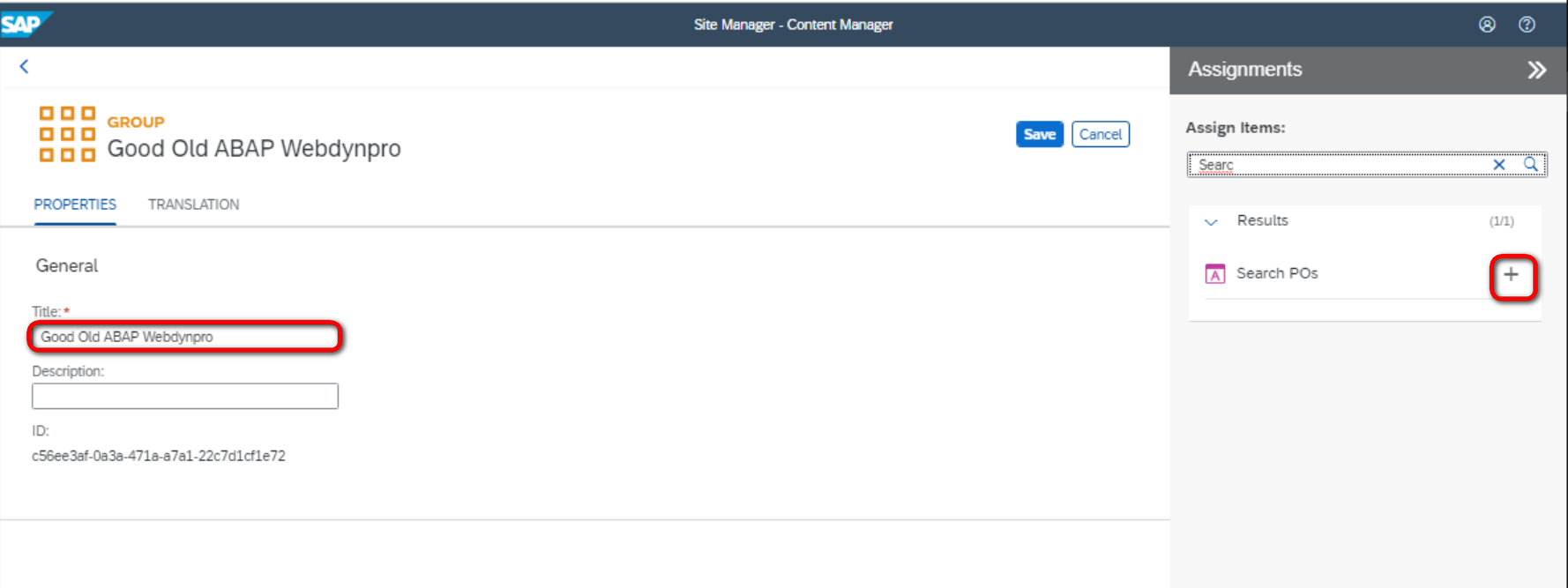Screen dimensions: 1568x588
Task: Open the help question mark icon
Action: [1527, 25]
